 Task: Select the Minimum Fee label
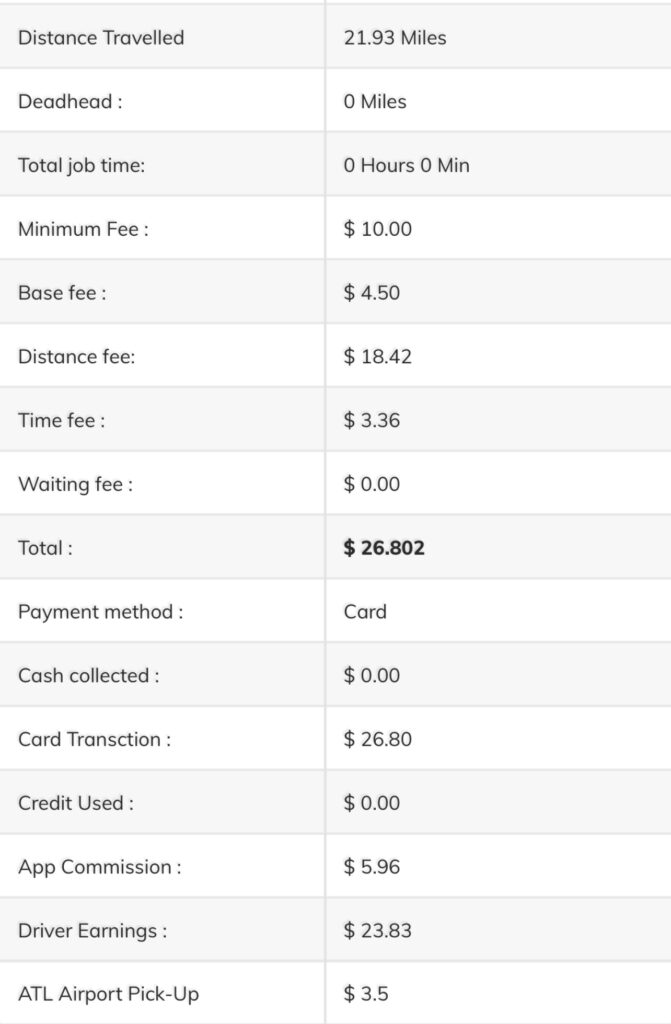point(83,229)
